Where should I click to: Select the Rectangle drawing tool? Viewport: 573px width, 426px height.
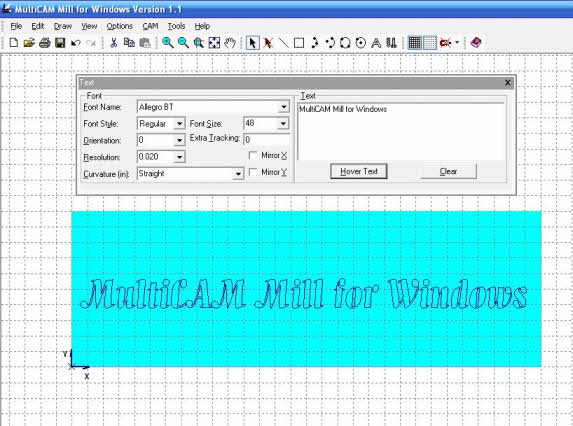[299, 43]
